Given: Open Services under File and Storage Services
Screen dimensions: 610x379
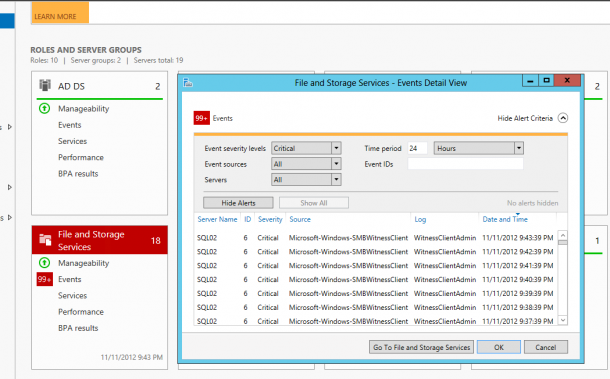Looking at the screenshot, I should 72,296.
